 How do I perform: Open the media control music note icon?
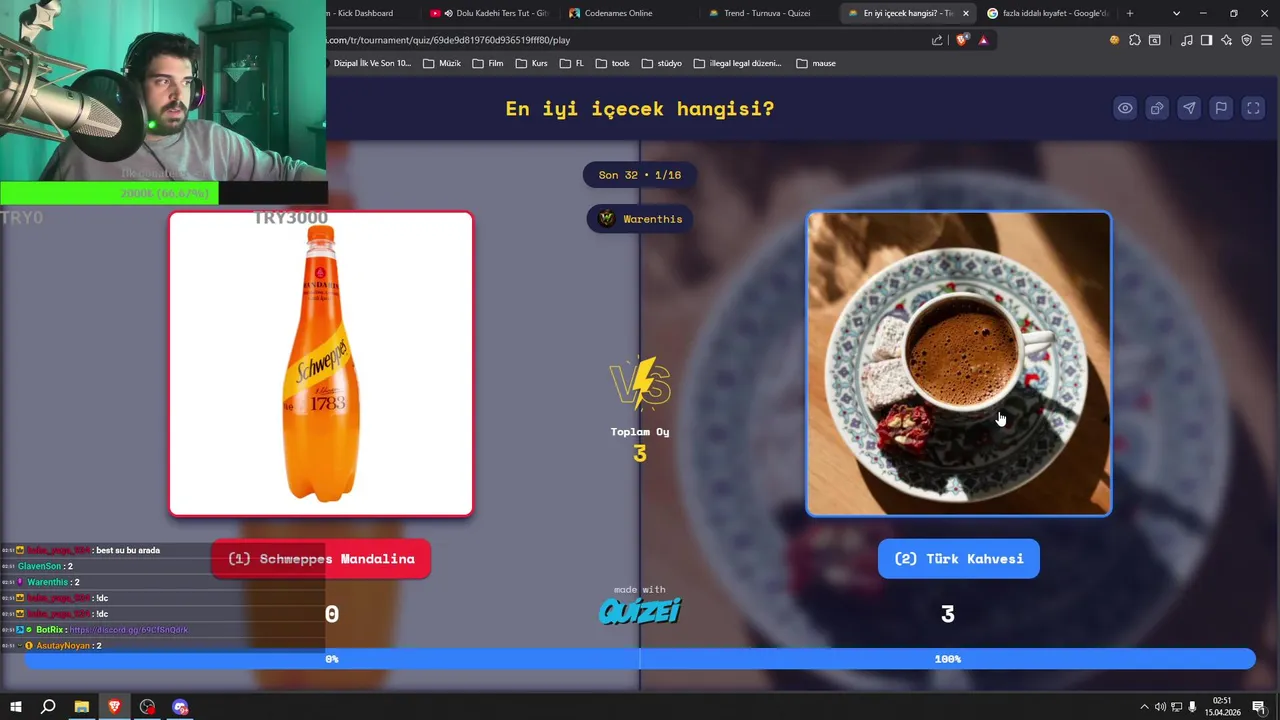pyautogui.click(x=1187, y=40)
